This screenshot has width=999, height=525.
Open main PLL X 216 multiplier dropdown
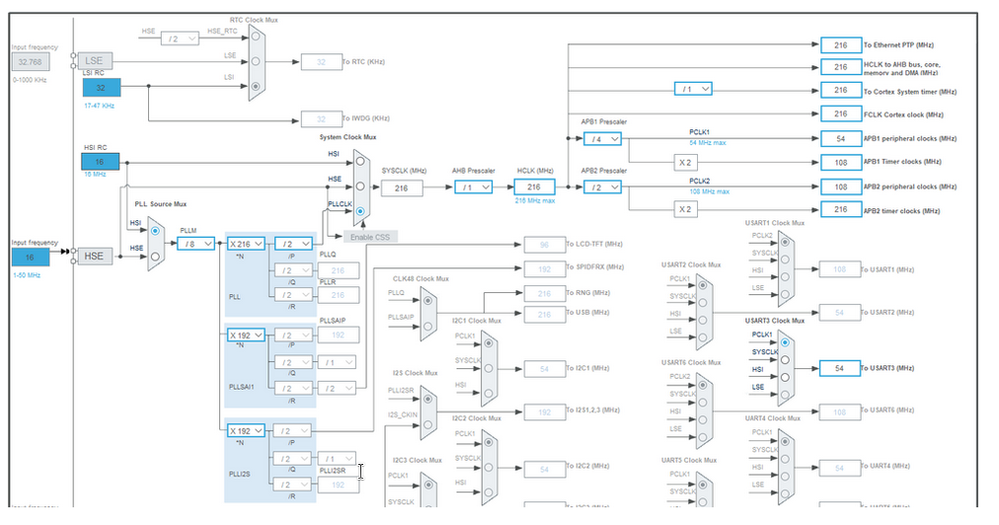(246, 244)
